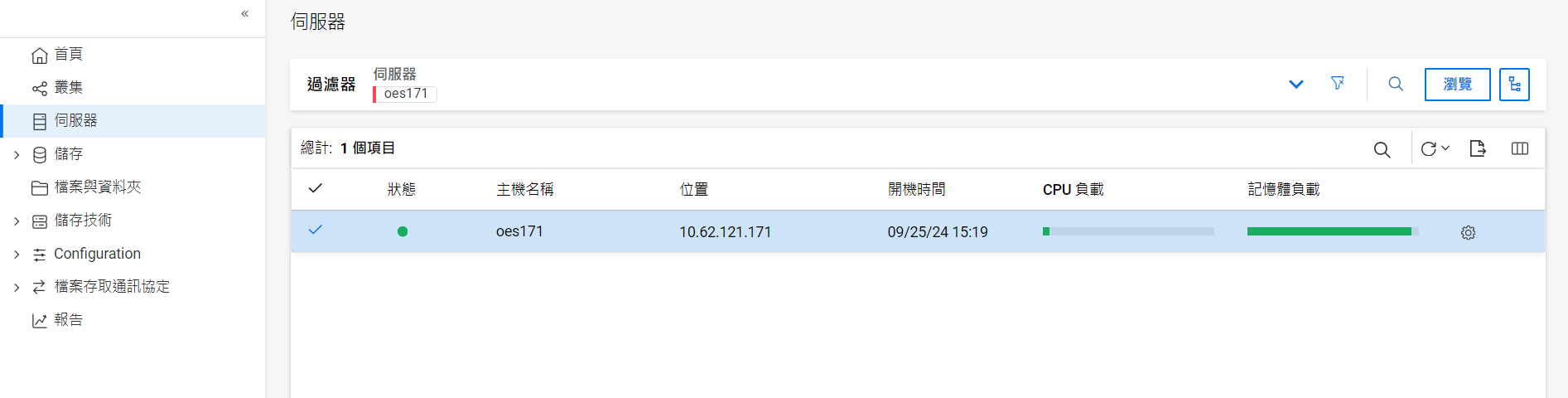Toggle select-all checkmark in table header

click(315, 189)
